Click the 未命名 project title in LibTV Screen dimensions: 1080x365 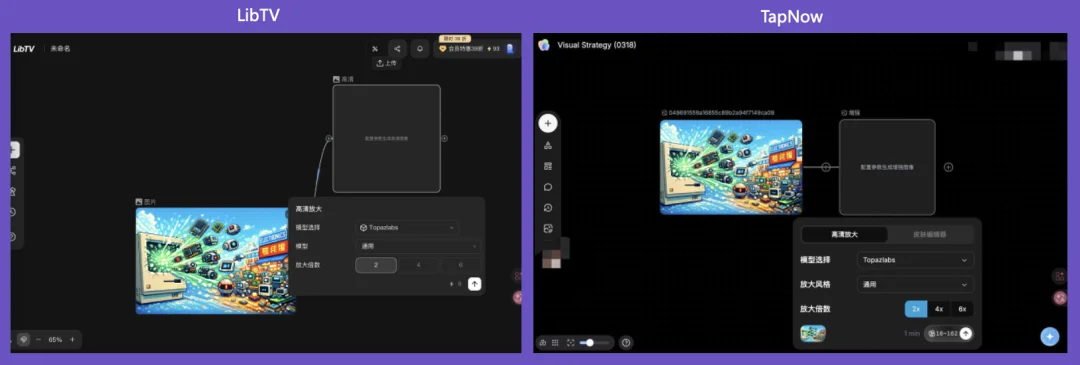[61, 49]
